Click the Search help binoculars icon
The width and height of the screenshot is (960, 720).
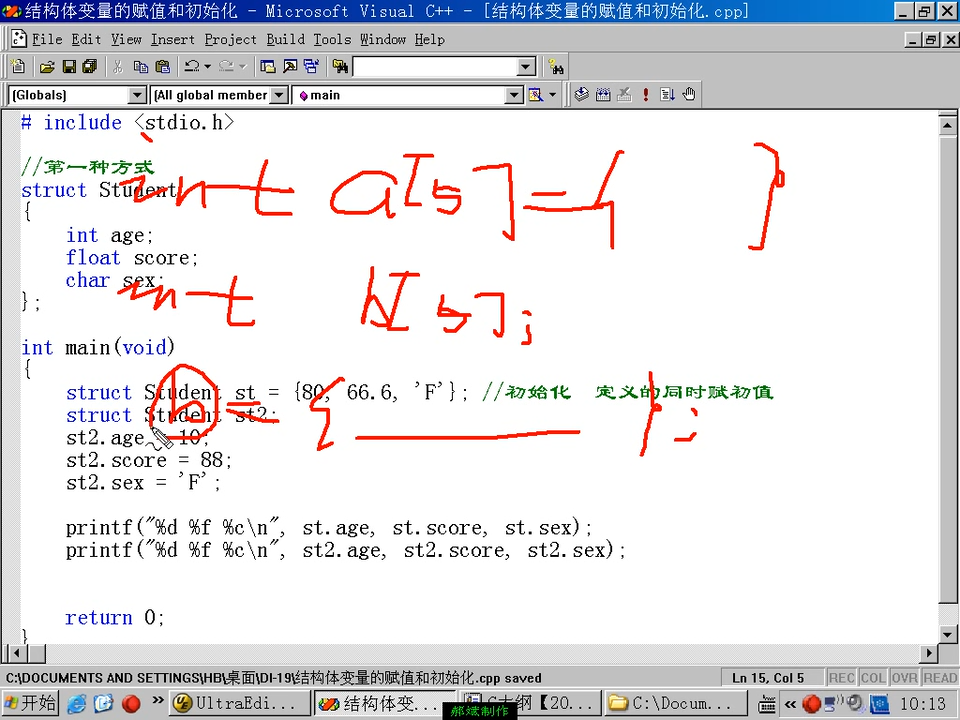556,66
